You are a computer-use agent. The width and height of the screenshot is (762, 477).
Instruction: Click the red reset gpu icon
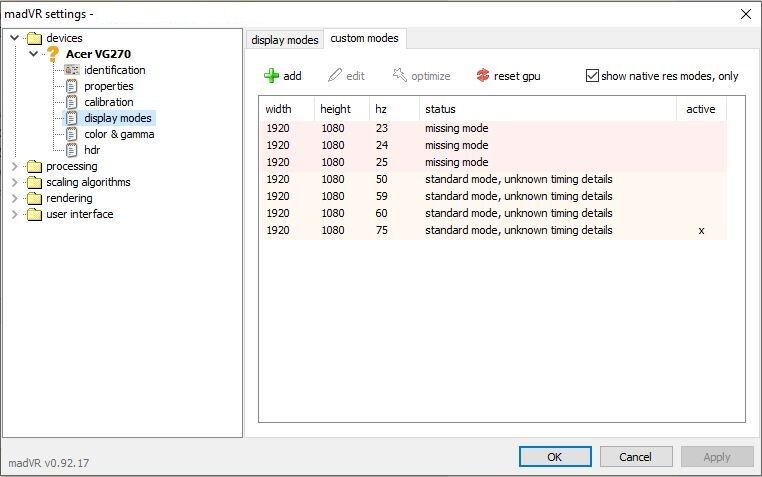tap(483, 75)
